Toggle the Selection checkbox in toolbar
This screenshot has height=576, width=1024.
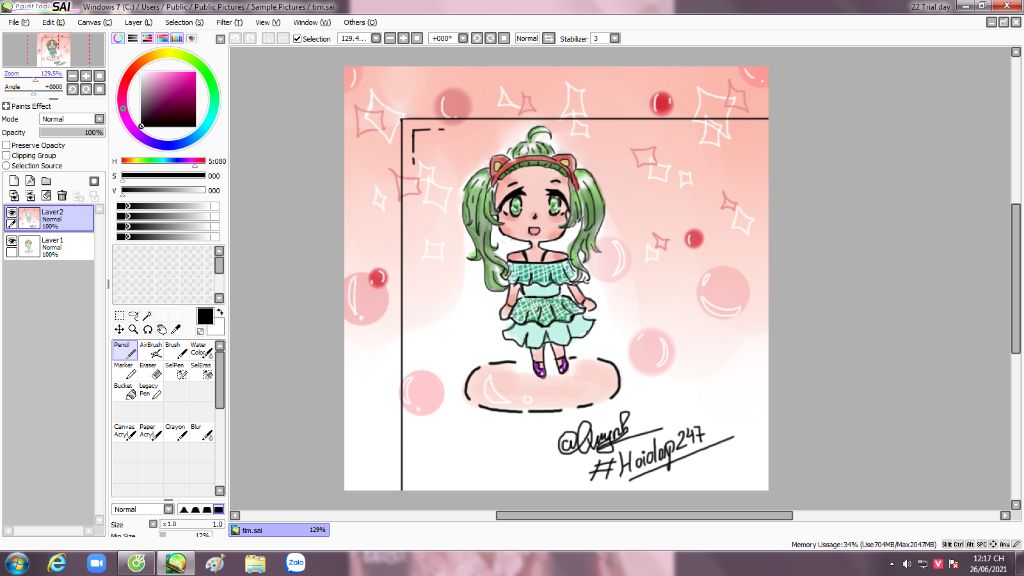[x=297, y=39]
